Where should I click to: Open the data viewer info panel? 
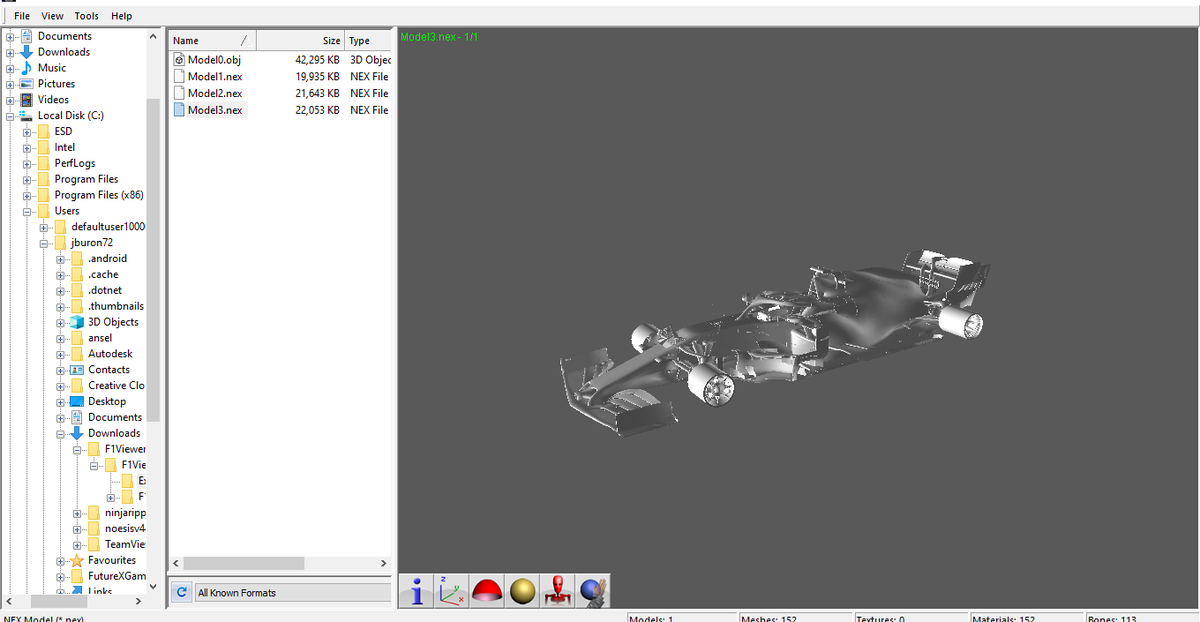(x=416, y=591)
